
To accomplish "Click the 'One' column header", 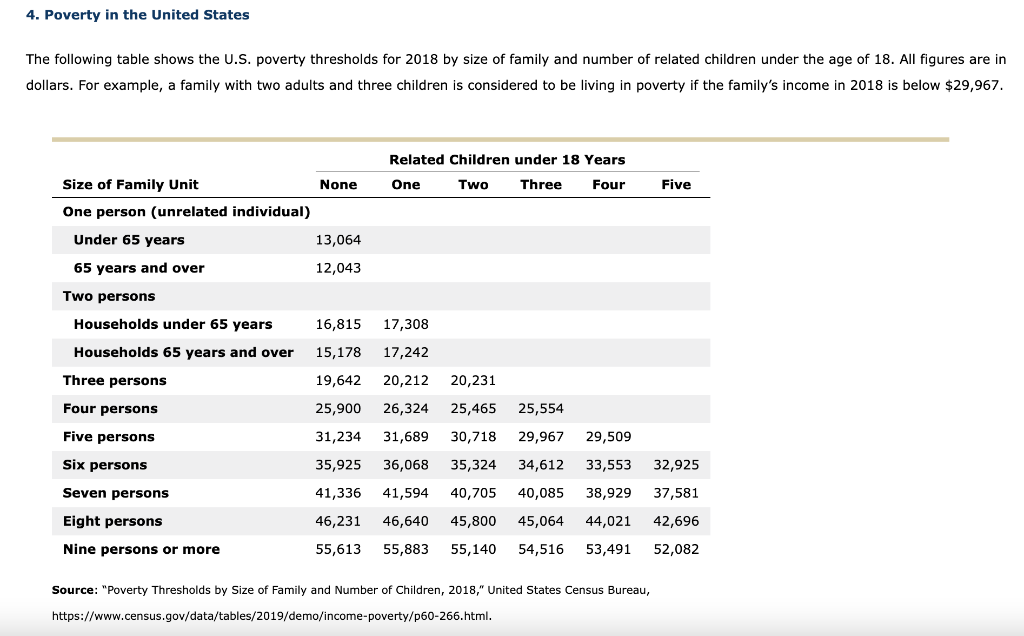I will [406, 185].
